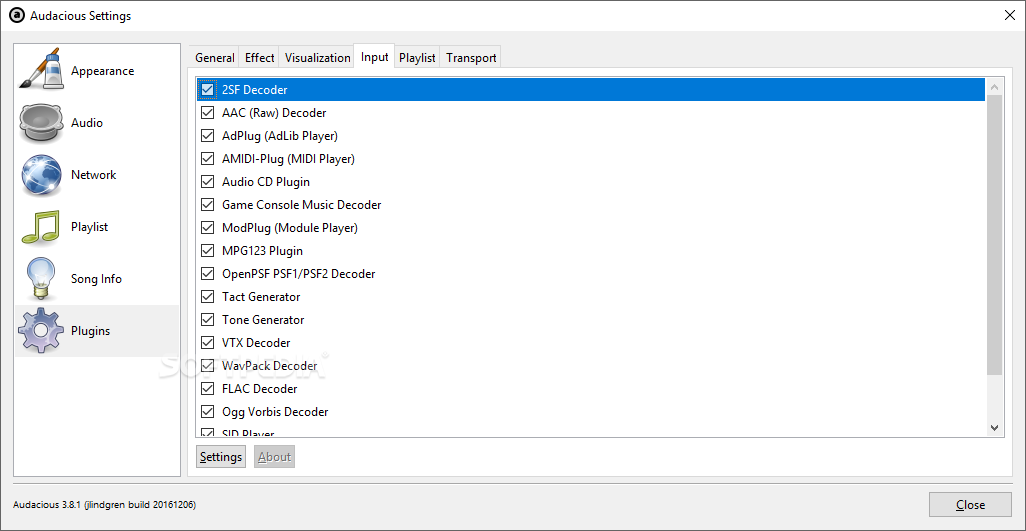Image resolution: width=1026 pixels, height=531 pixels.
Task: Select the Tone Generator row text
Action: coord(263,320)
